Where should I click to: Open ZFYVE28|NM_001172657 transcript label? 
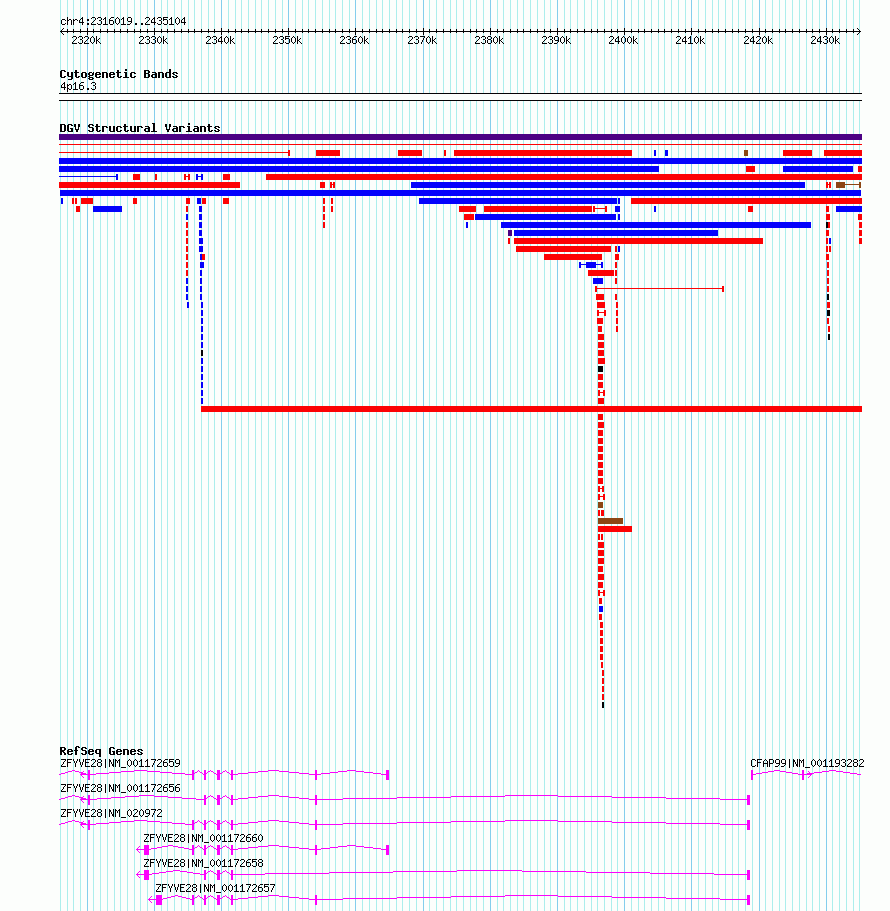215,888
